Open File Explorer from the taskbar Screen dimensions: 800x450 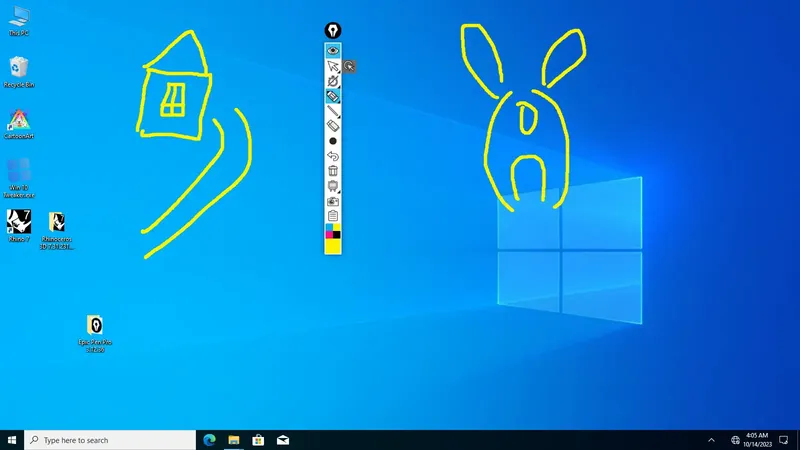pyautogui.click(x=234, y=440)
